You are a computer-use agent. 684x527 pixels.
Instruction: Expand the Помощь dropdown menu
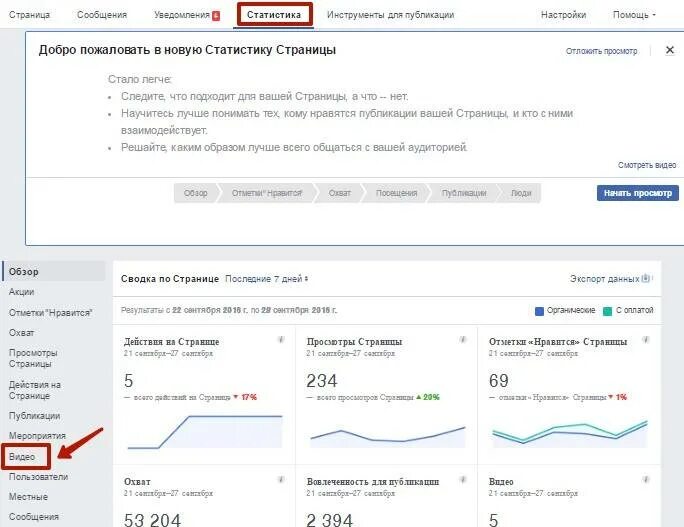[634, 15]
